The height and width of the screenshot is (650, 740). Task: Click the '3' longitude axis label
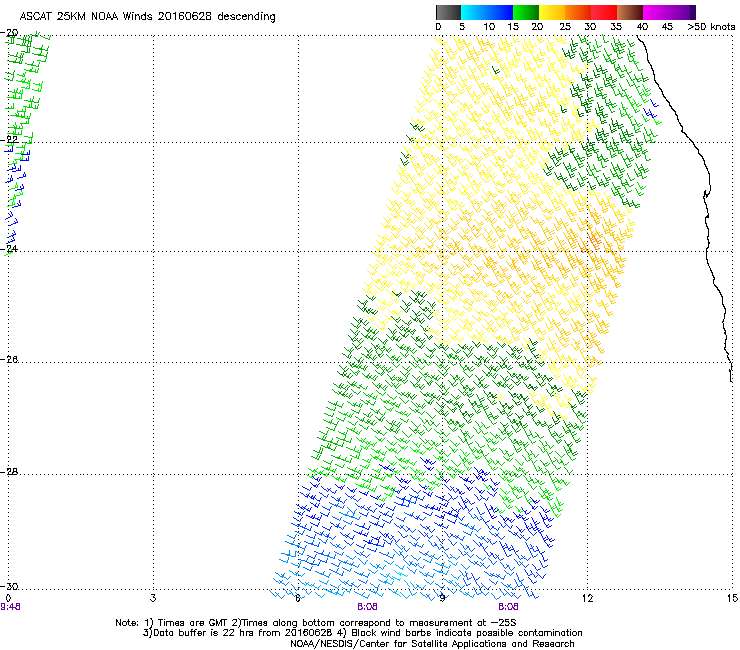pos(153,599)
